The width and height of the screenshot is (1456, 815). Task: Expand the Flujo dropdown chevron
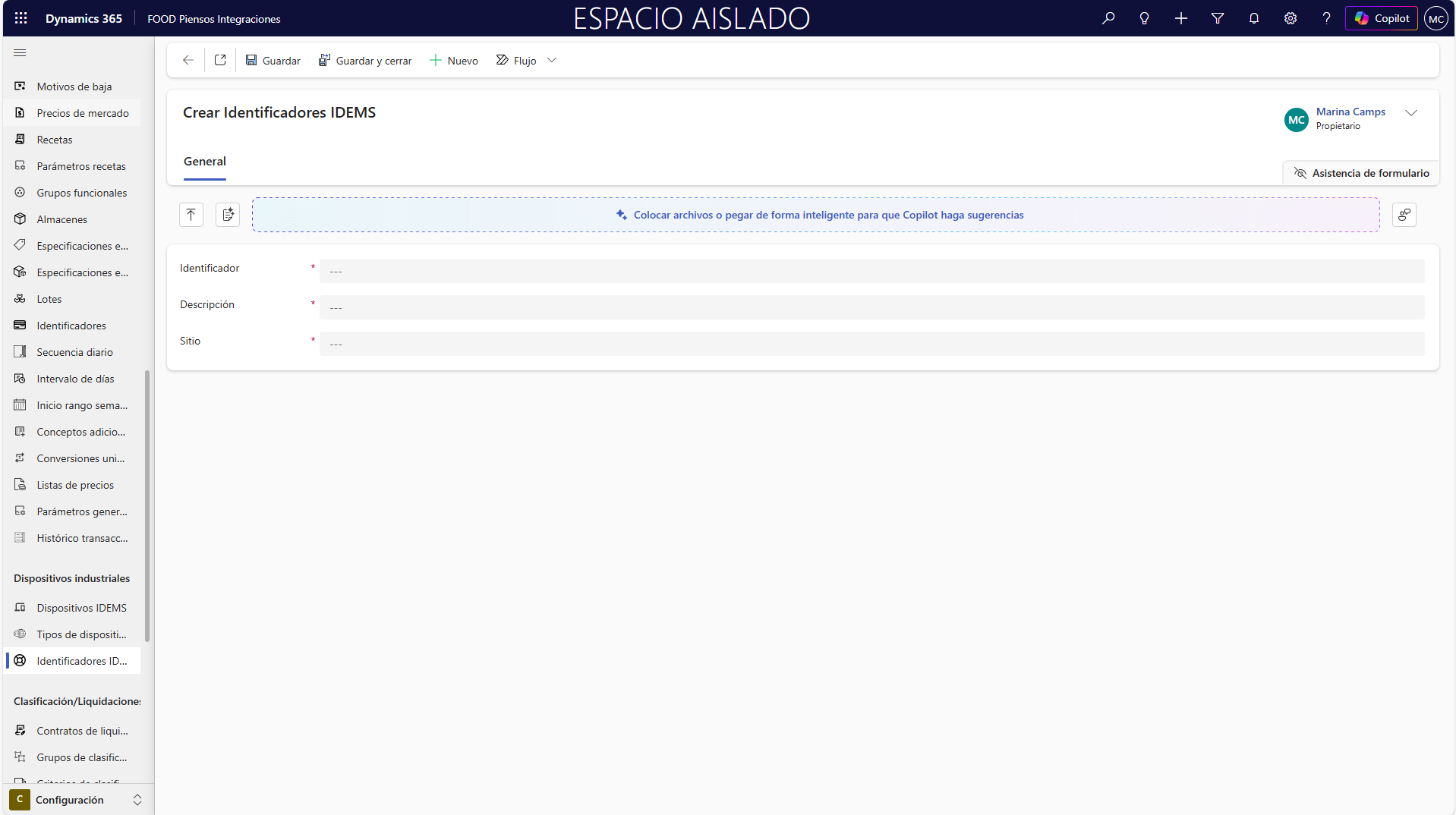pyautogui.click(x=552, y=61)
